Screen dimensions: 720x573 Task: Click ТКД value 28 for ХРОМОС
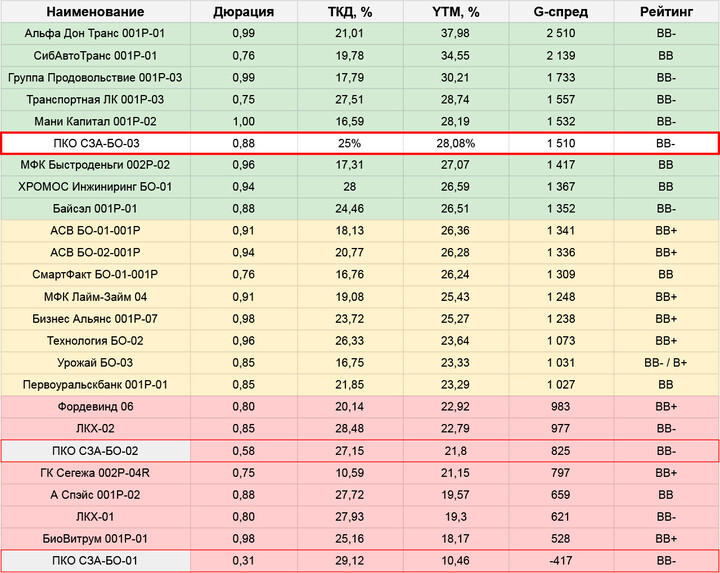coord(350,187)
